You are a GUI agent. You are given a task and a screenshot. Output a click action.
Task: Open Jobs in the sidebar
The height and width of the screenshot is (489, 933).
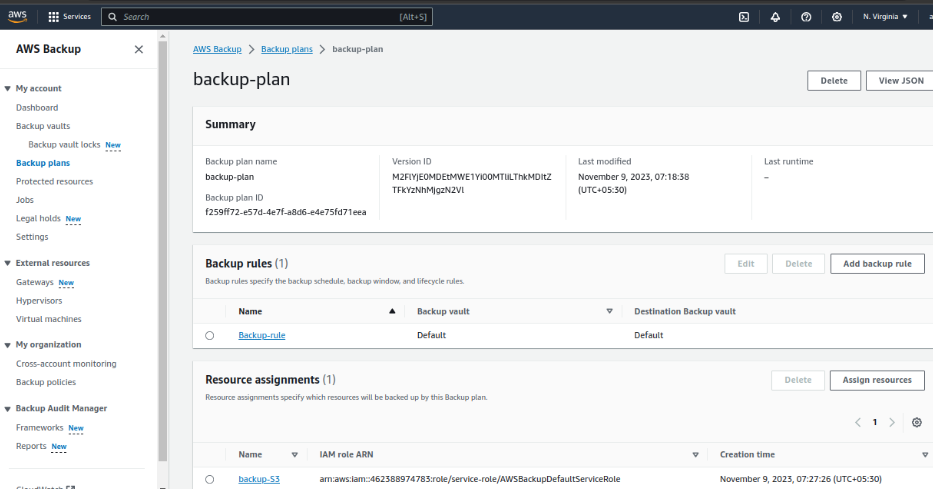(25, 200)
